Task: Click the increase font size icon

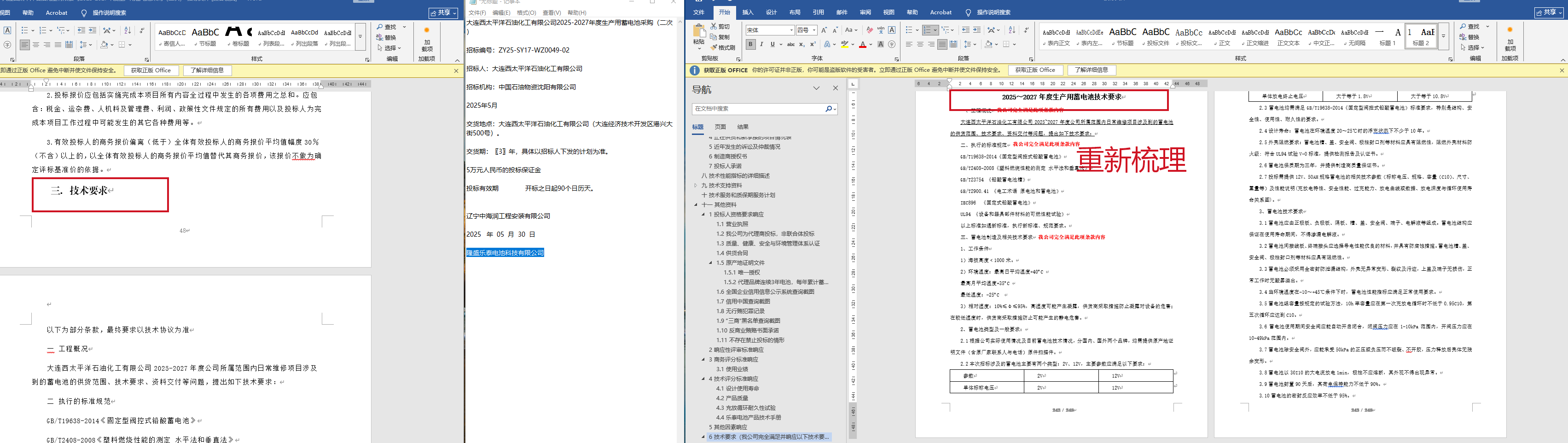Action: [824, 30]
